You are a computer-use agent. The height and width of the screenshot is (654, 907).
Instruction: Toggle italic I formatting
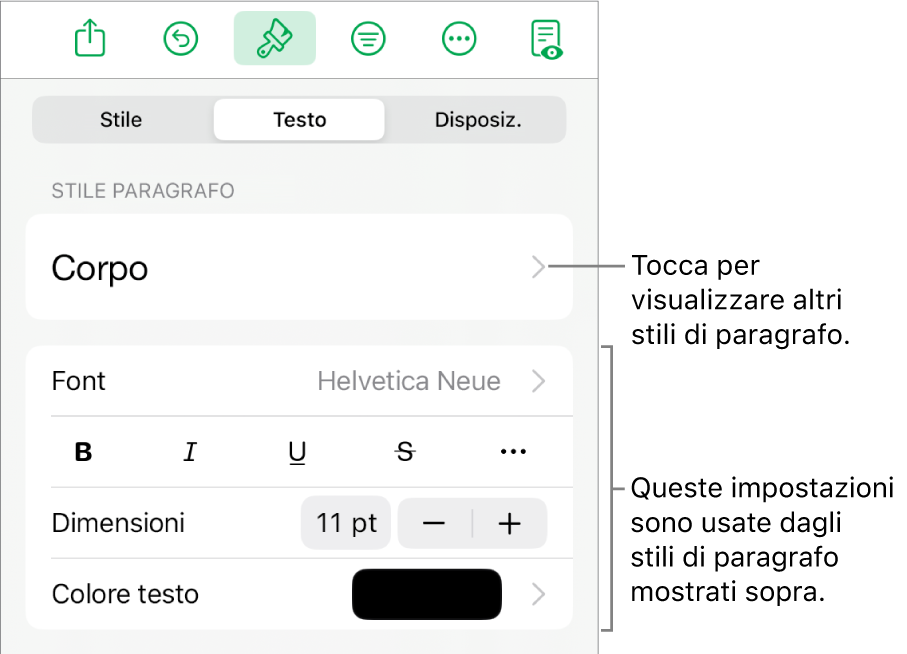(190, 452)
